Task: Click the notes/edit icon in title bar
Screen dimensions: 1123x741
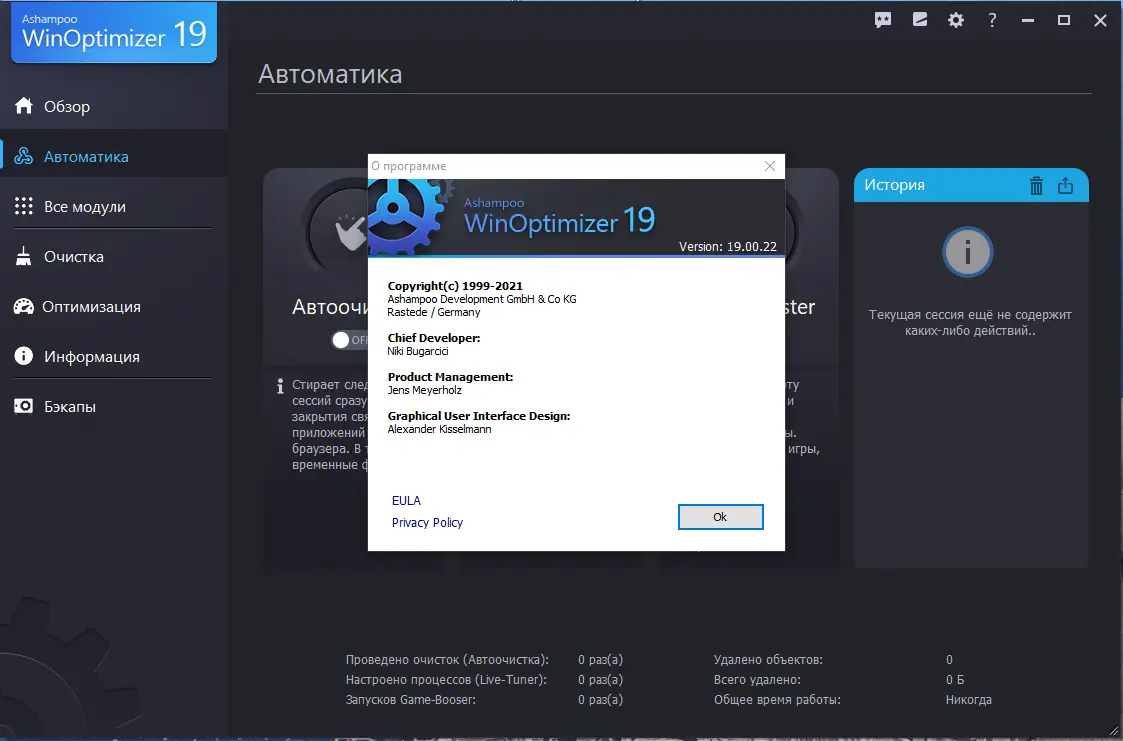Action: pos(920,20)
